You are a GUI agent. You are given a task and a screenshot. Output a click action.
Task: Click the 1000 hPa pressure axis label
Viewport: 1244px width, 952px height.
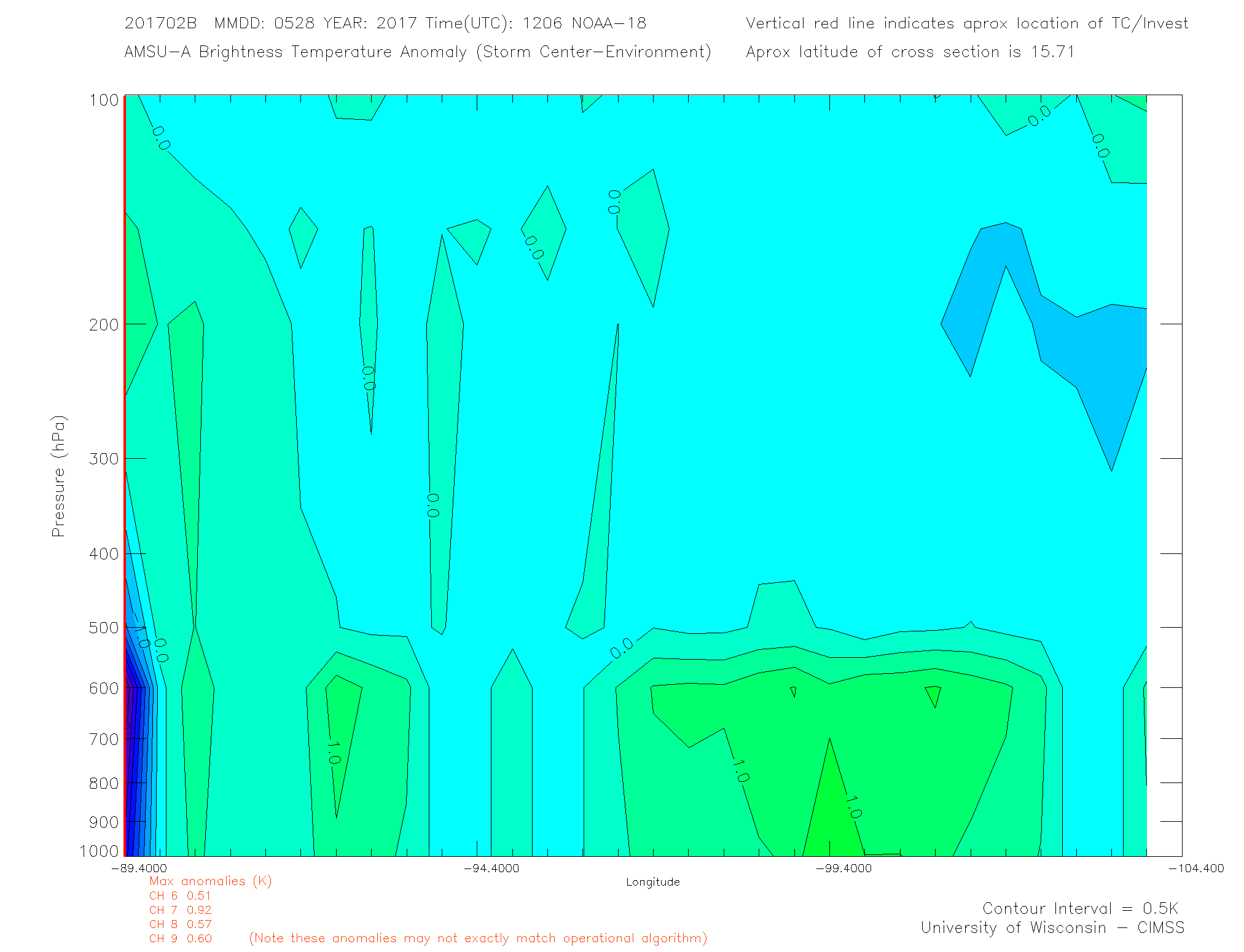100,851
